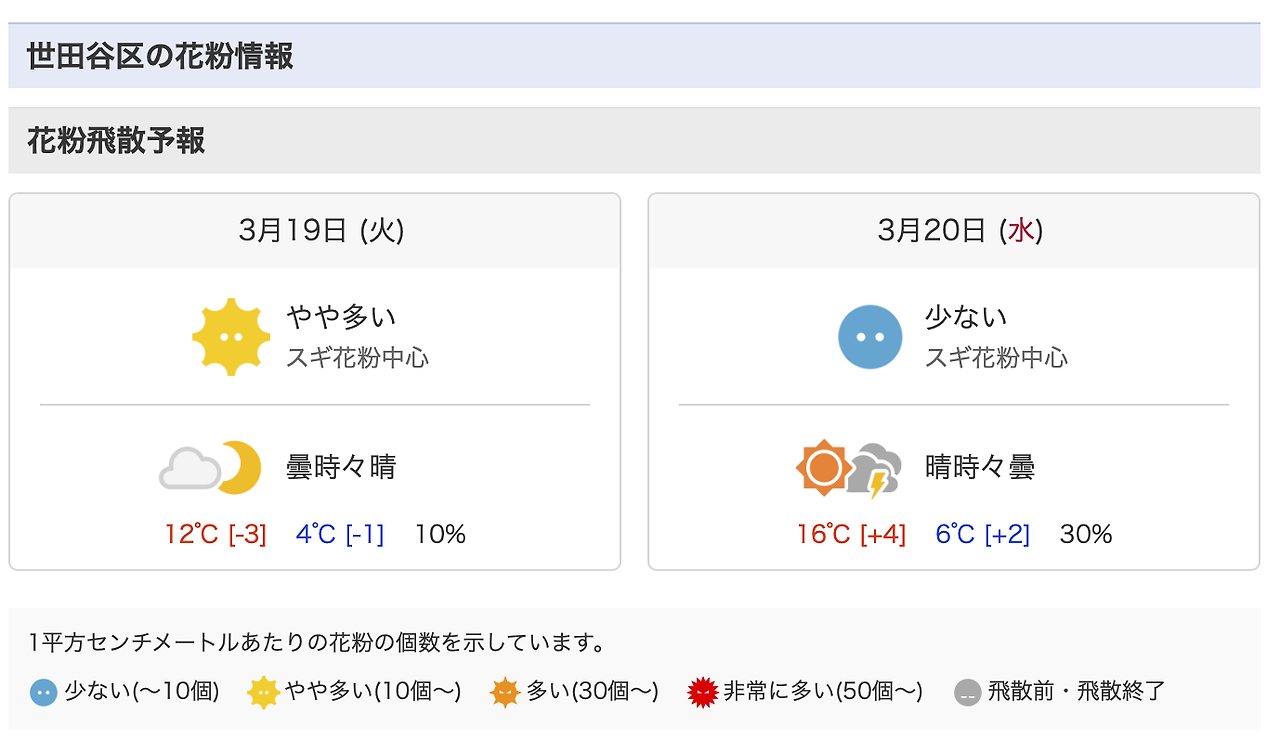This screenshot has height=752, width=1280.
Task: Select the 3月19日 (火) date header
Action: [x=322, y=231]
